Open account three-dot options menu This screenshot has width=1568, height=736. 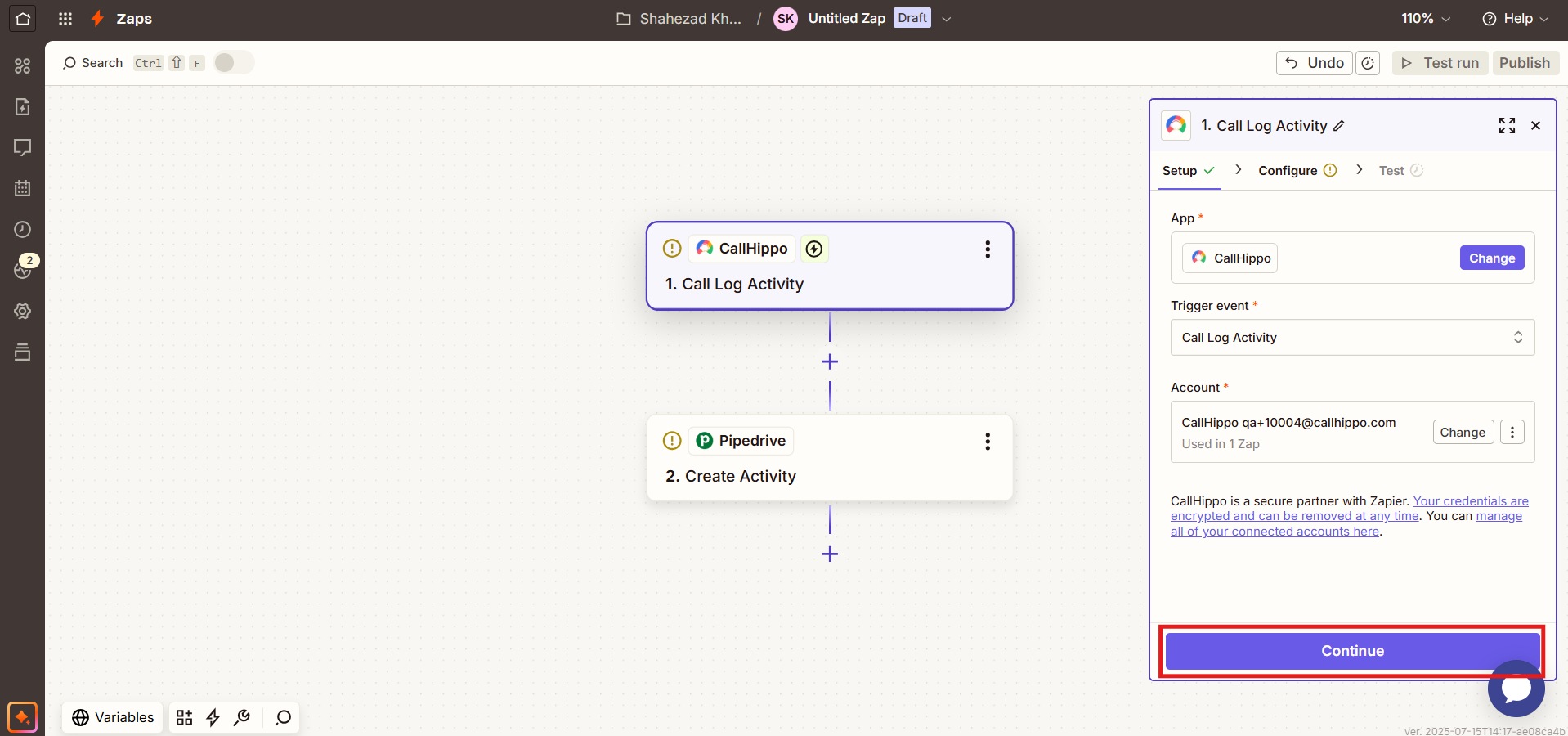click(x=1512, y=432)
